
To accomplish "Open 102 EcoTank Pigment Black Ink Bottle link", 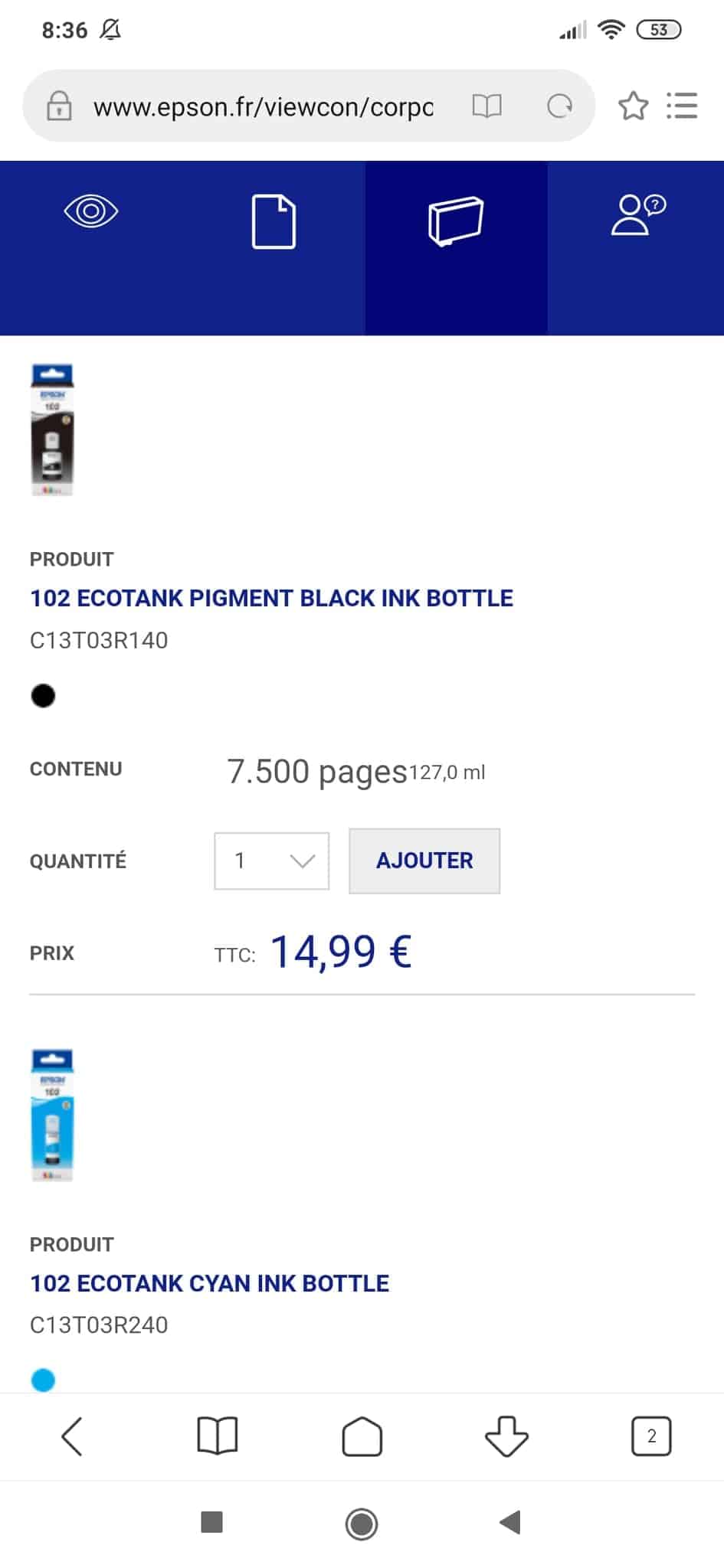I will coord(271,598).
